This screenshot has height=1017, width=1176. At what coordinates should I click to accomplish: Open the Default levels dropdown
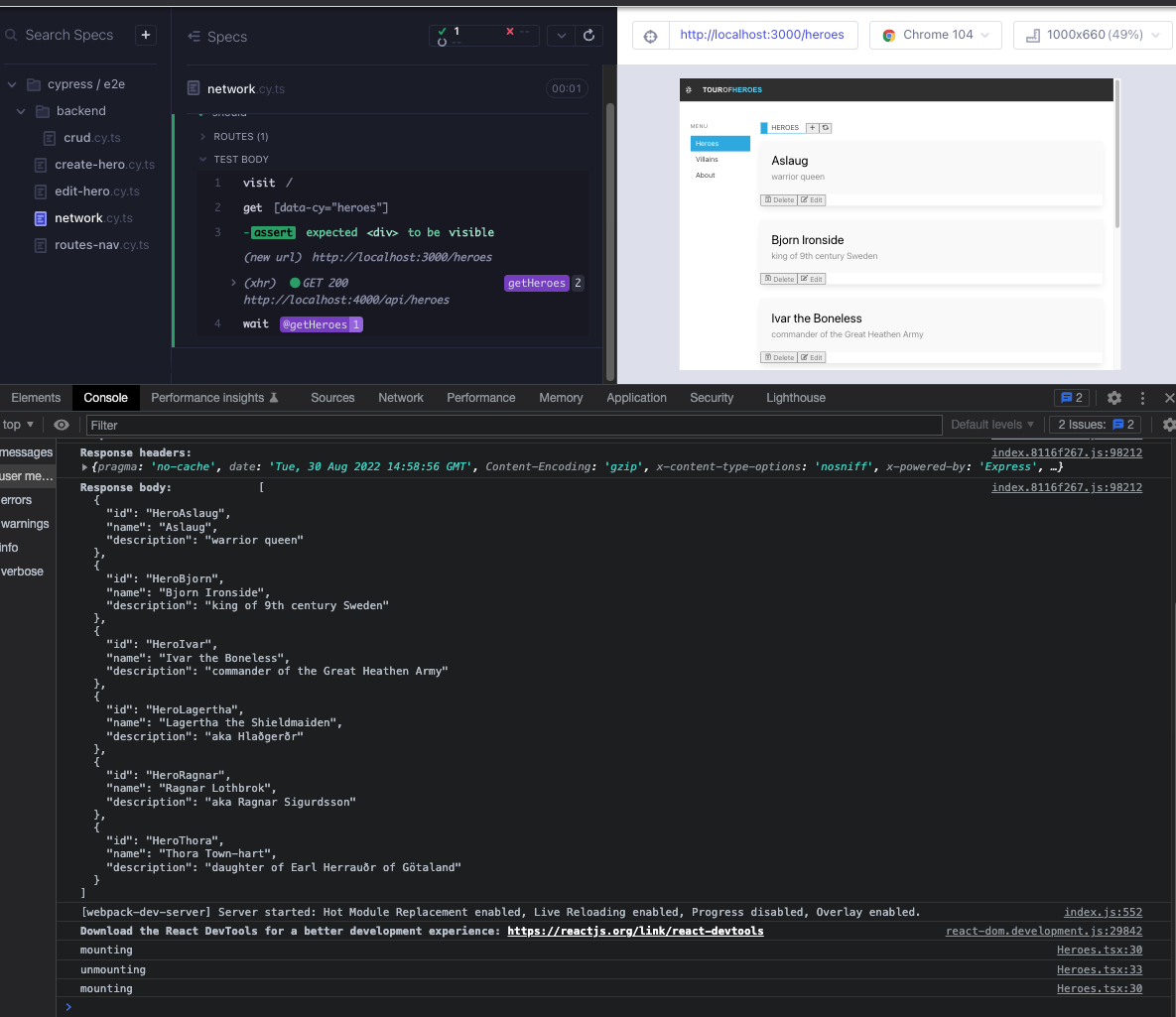click(x=991, y=425)
